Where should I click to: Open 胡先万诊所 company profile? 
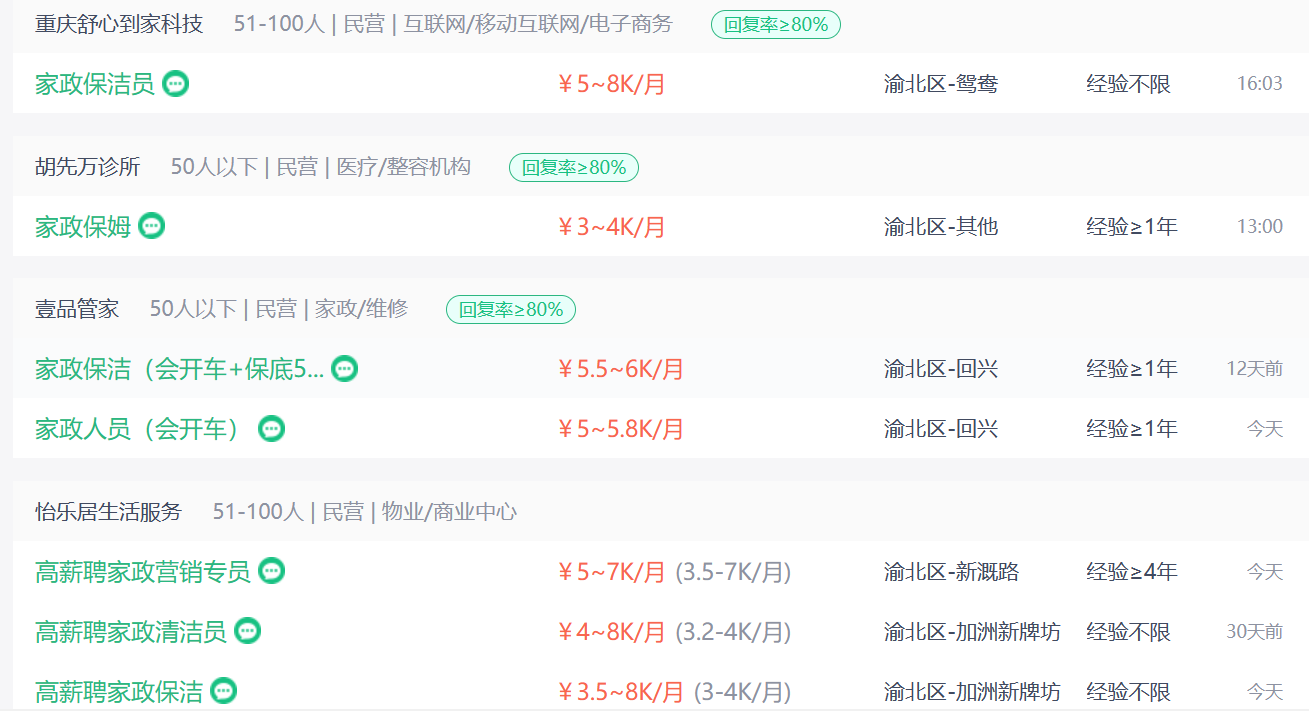click(x=88, y=167)
